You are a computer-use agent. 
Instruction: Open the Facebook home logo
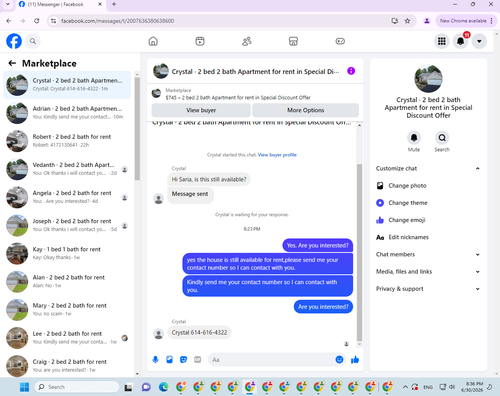click(14, 41)
